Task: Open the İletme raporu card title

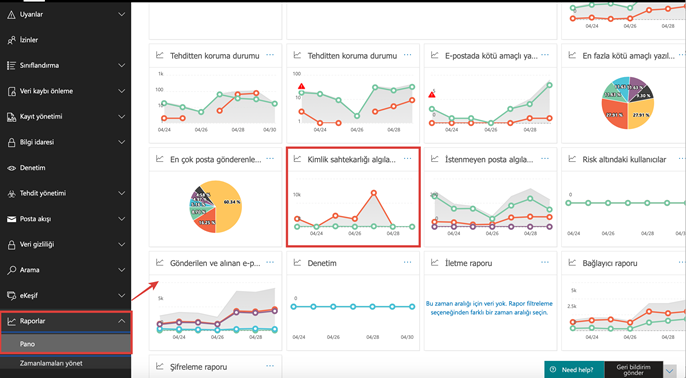Action: click(469, 263)
